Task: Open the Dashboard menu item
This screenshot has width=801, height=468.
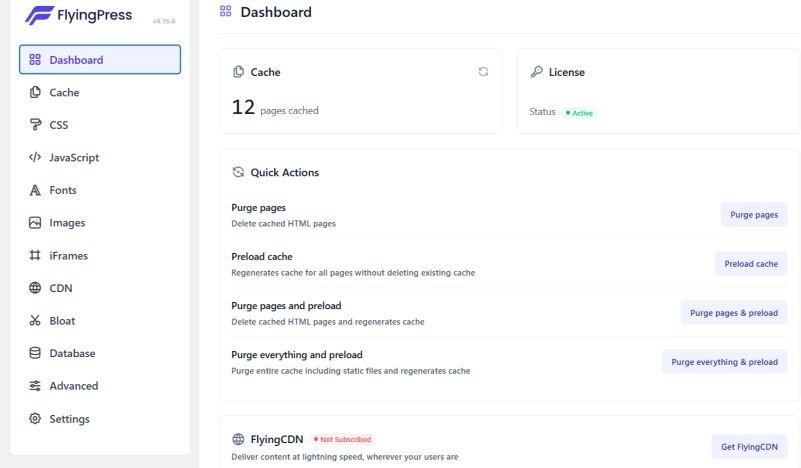Action: (x=100, y=59)
